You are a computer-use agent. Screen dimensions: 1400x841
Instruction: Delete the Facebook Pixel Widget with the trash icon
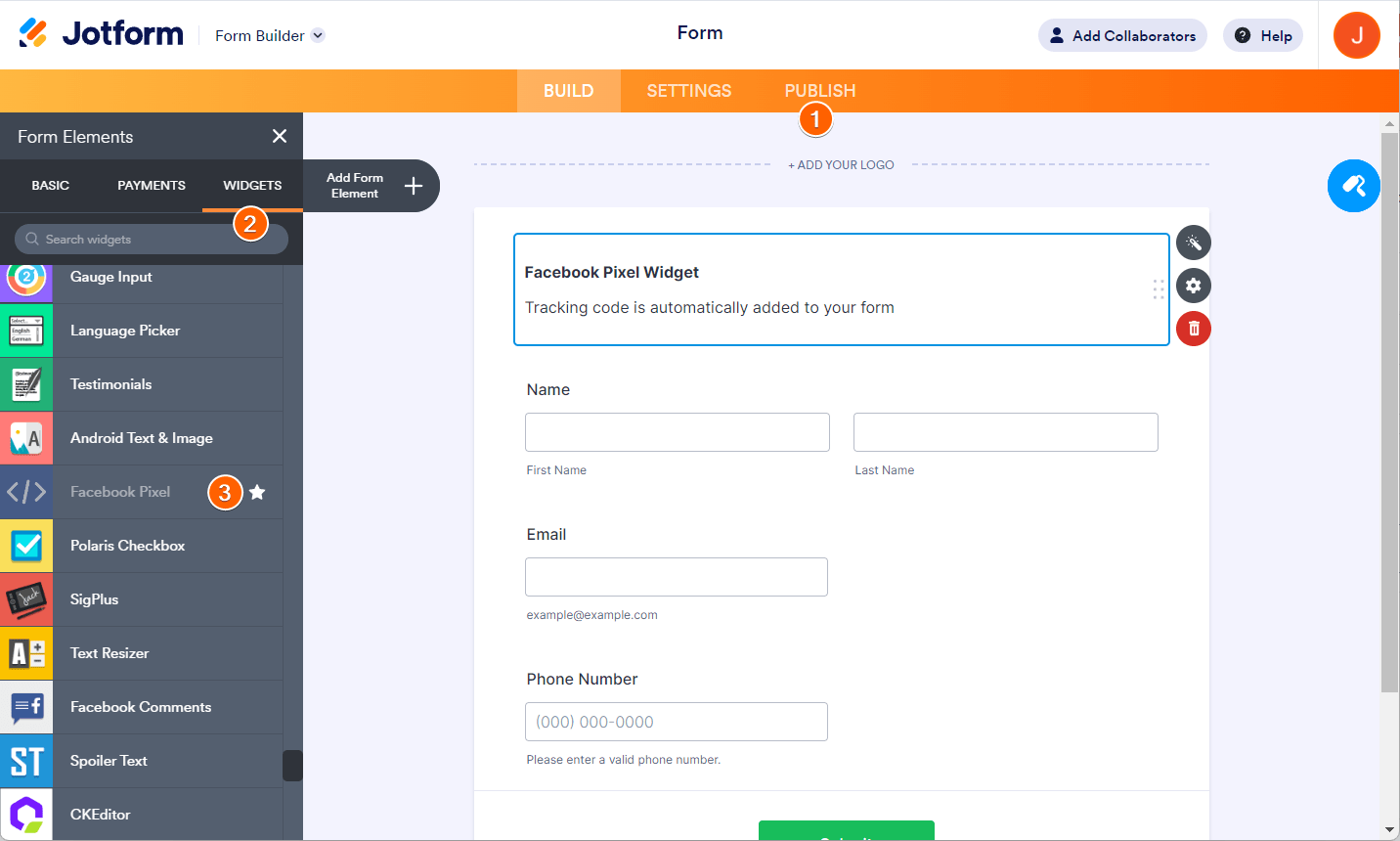tap(1193, 329)
